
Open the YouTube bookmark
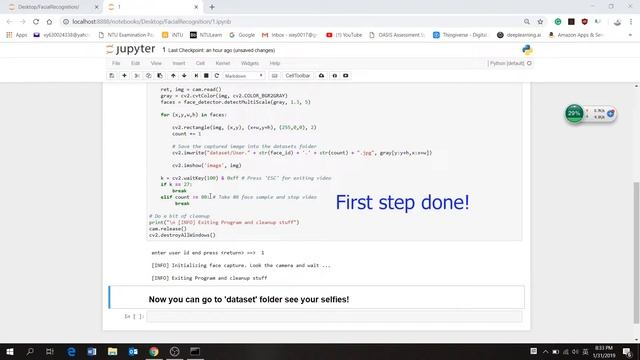(344, 35)
